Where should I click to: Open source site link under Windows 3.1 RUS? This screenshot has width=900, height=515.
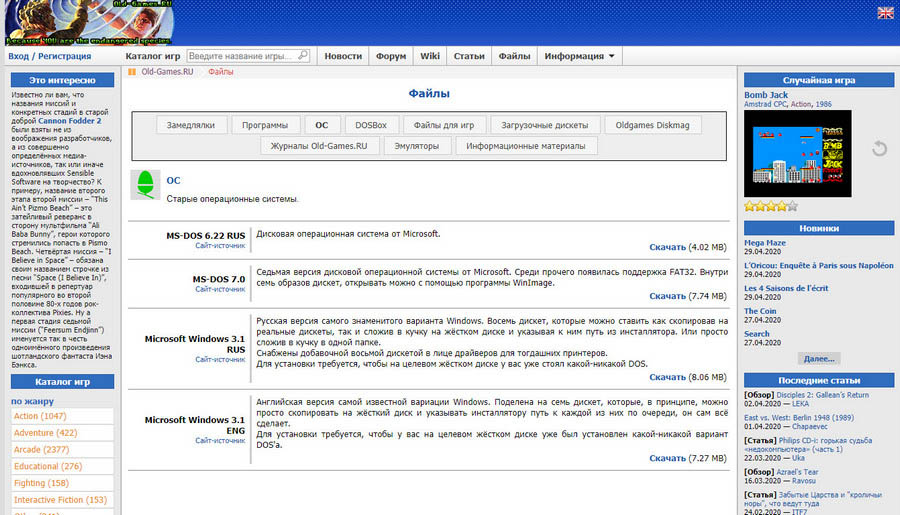tap(220, 359)
